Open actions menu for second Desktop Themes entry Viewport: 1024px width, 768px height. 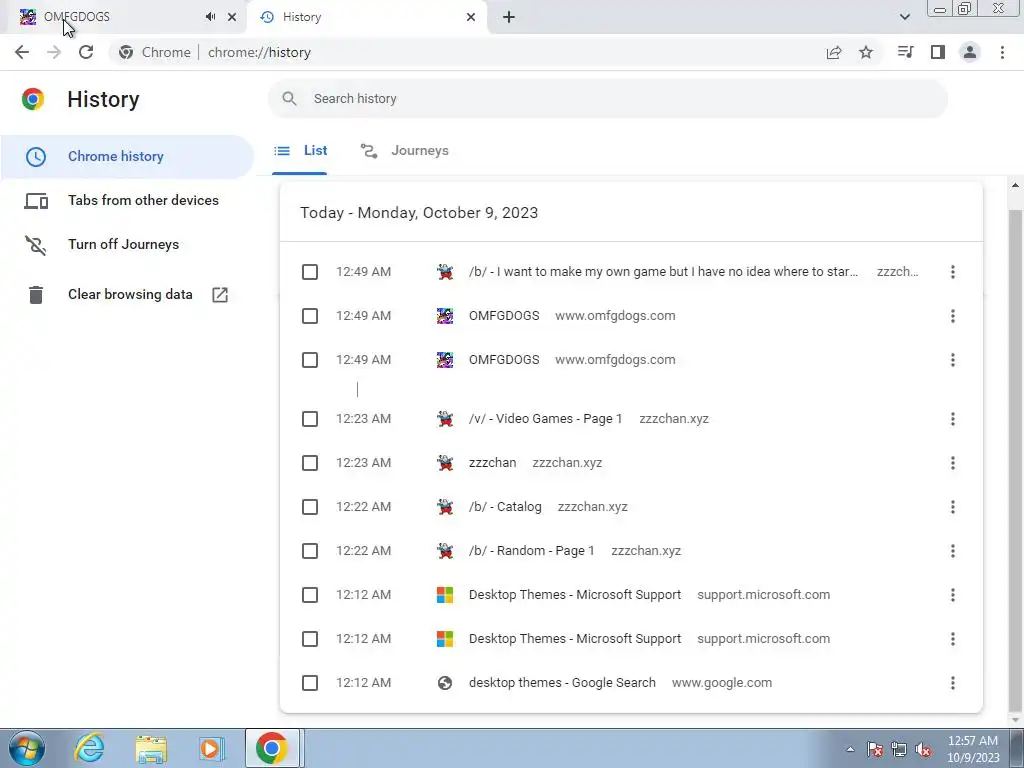click(x=953, y=639)
